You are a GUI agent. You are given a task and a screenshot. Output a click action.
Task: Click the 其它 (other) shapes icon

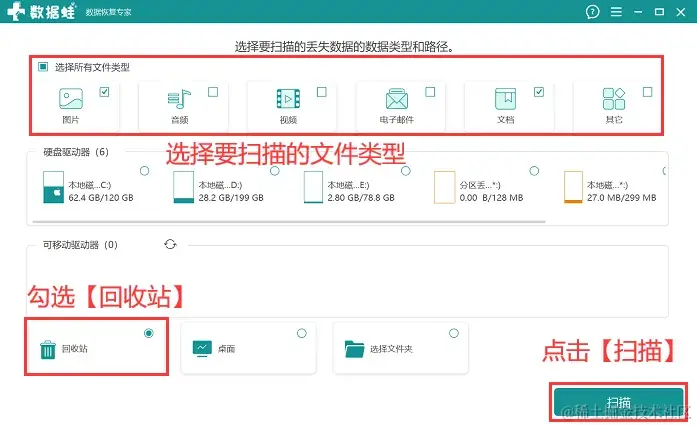coord(614,99)
